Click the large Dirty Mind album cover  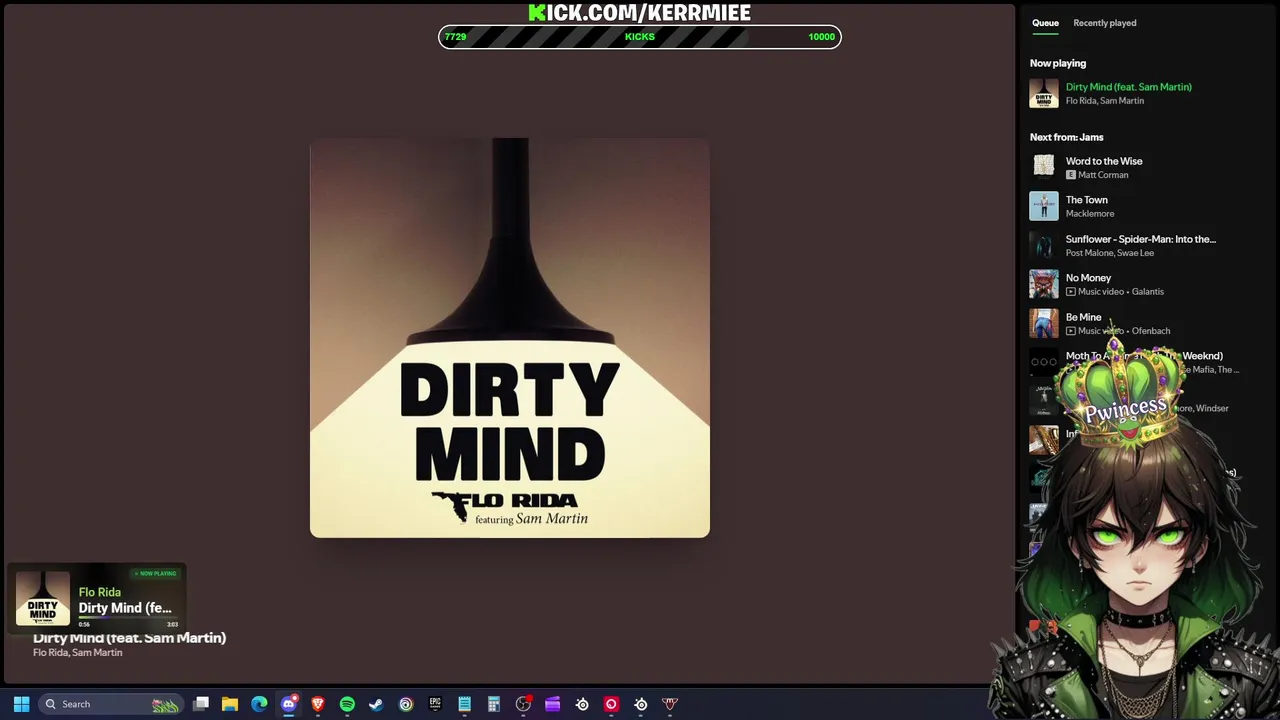(x=510, y=338)
